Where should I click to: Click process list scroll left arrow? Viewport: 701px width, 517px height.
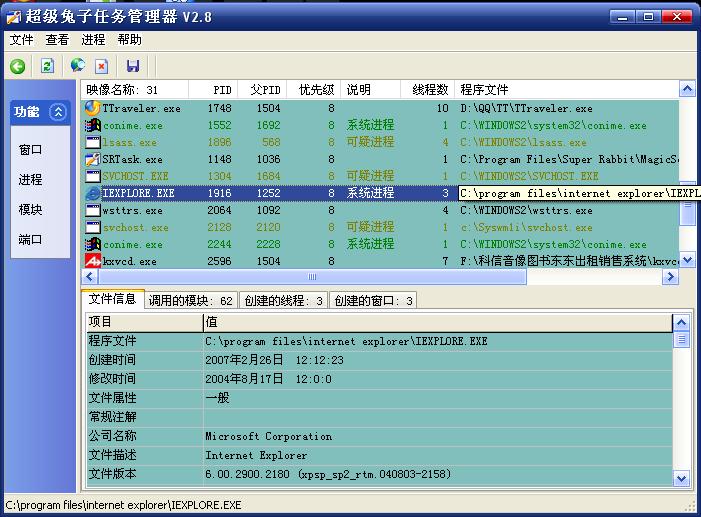pyautogui.click(x=90, y=277)
